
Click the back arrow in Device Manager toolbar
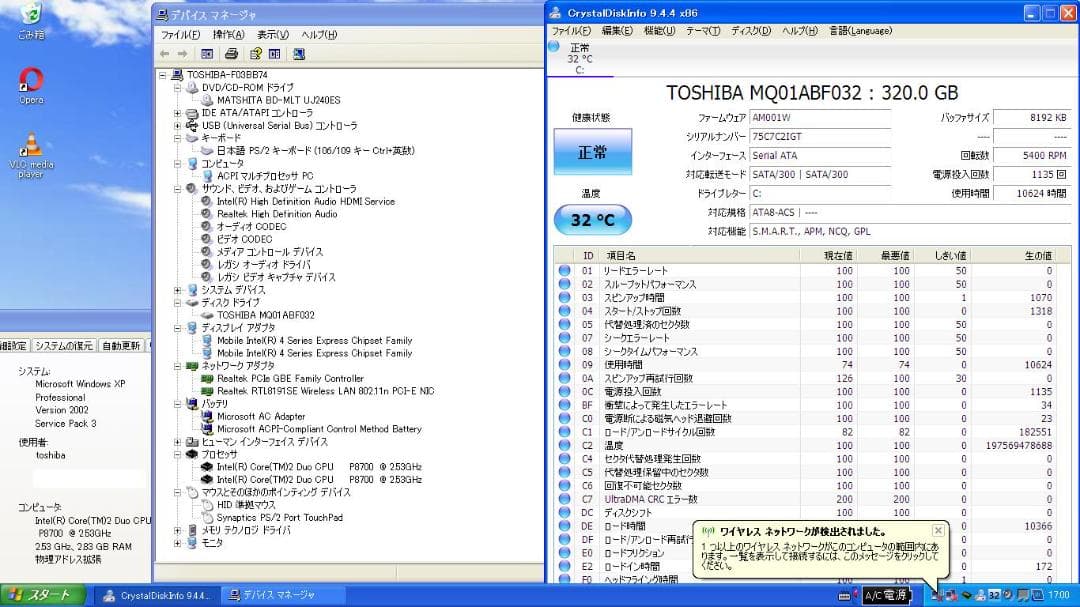(x=164, y=53)
